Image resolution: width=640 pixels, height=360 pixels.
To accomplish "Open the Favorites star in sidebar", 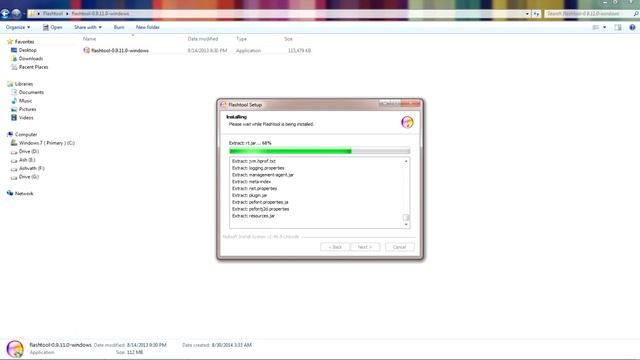I will click(10, 42).
